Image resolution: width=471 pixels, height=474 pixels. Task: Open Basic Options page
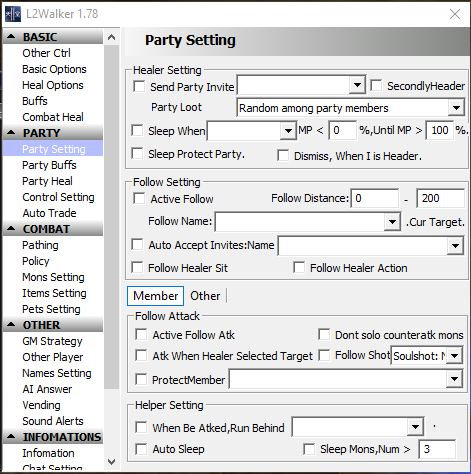point(54,69)
